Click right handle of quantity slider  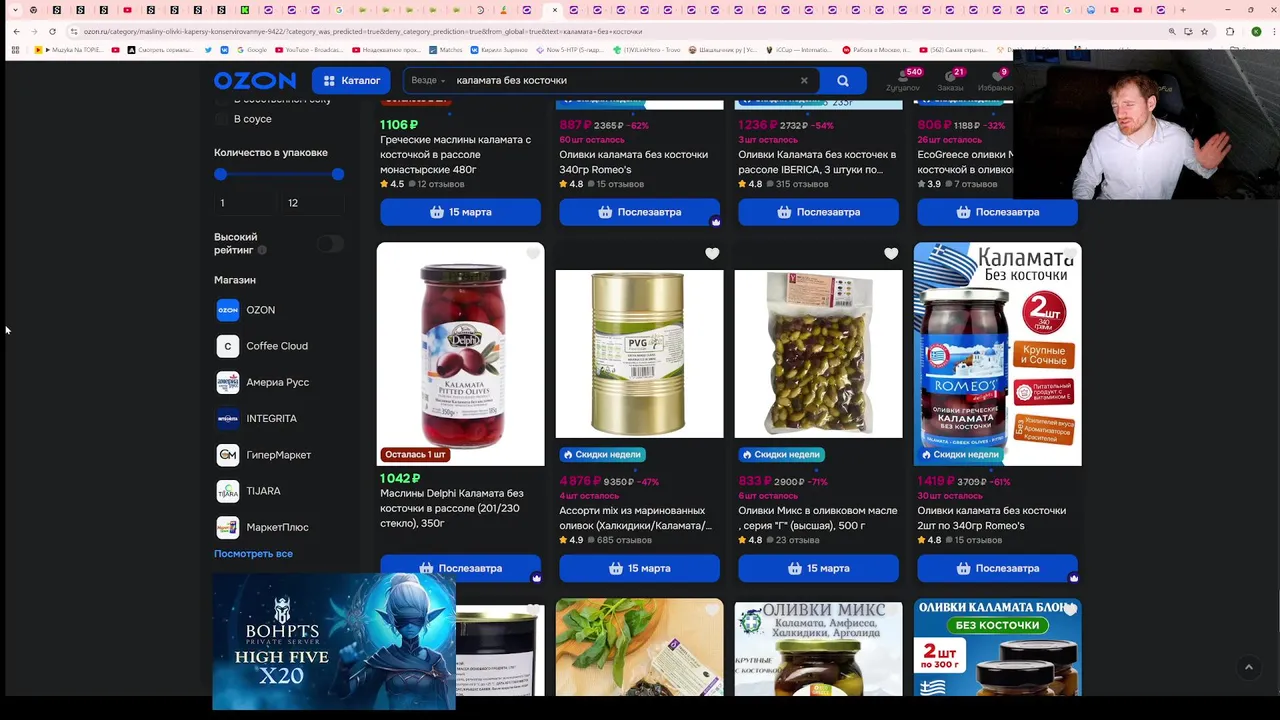pyautogui.click(x=338, y=174)
